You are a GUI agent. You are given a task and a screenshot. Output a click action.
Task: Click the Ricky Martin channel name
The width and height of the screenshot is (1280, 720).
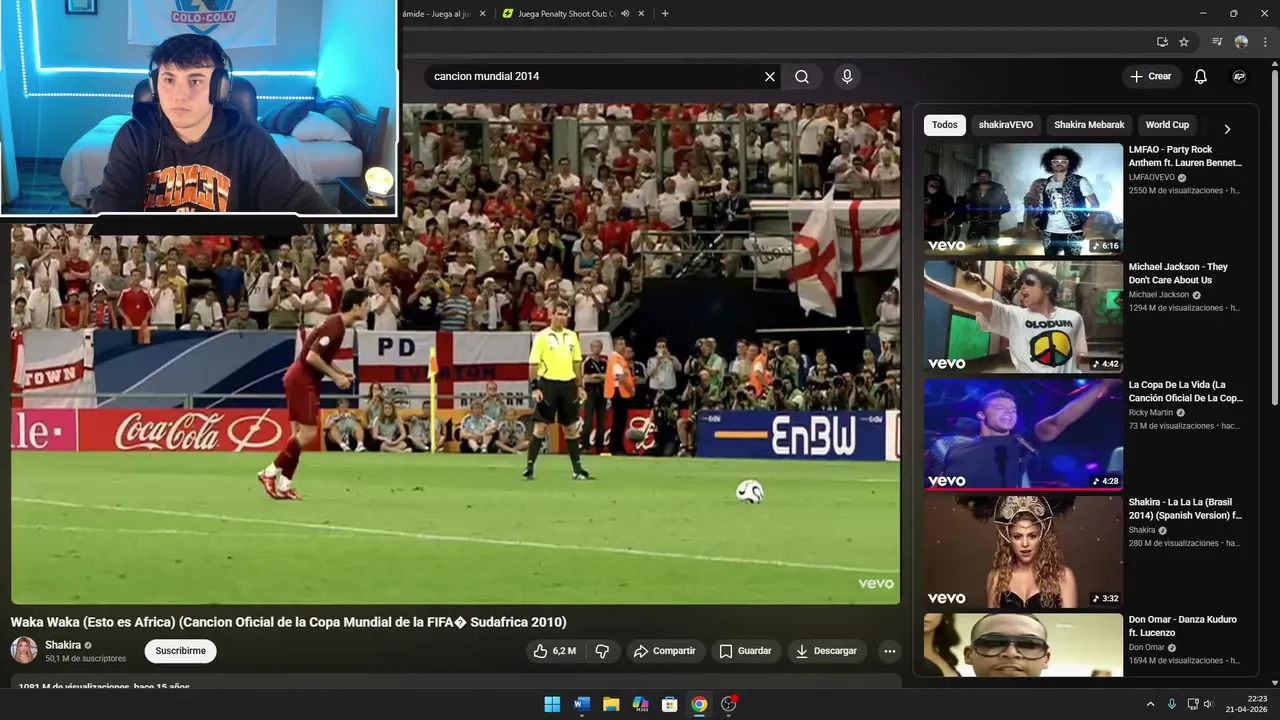pos(1151,413)
